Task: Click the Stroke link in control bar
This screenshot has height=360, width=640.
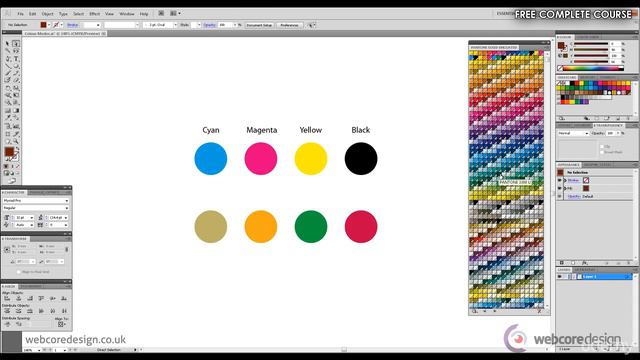Action: (x=72, y=25)
